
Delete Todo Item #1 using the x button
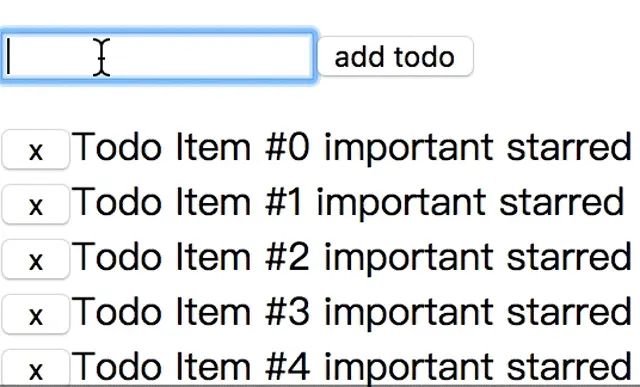36,204
